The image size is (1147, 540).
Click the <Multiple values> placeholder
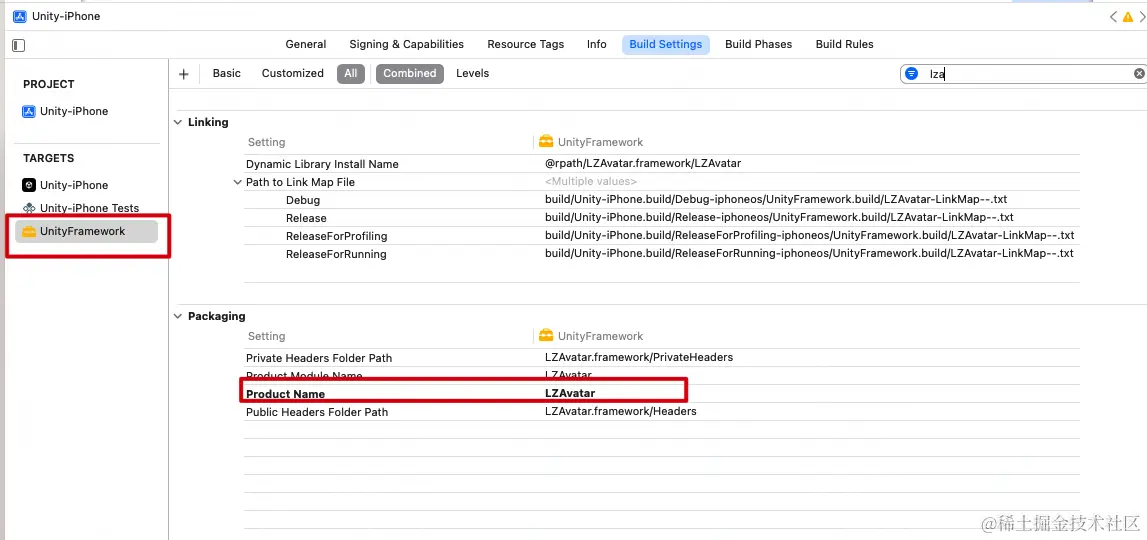591,181
